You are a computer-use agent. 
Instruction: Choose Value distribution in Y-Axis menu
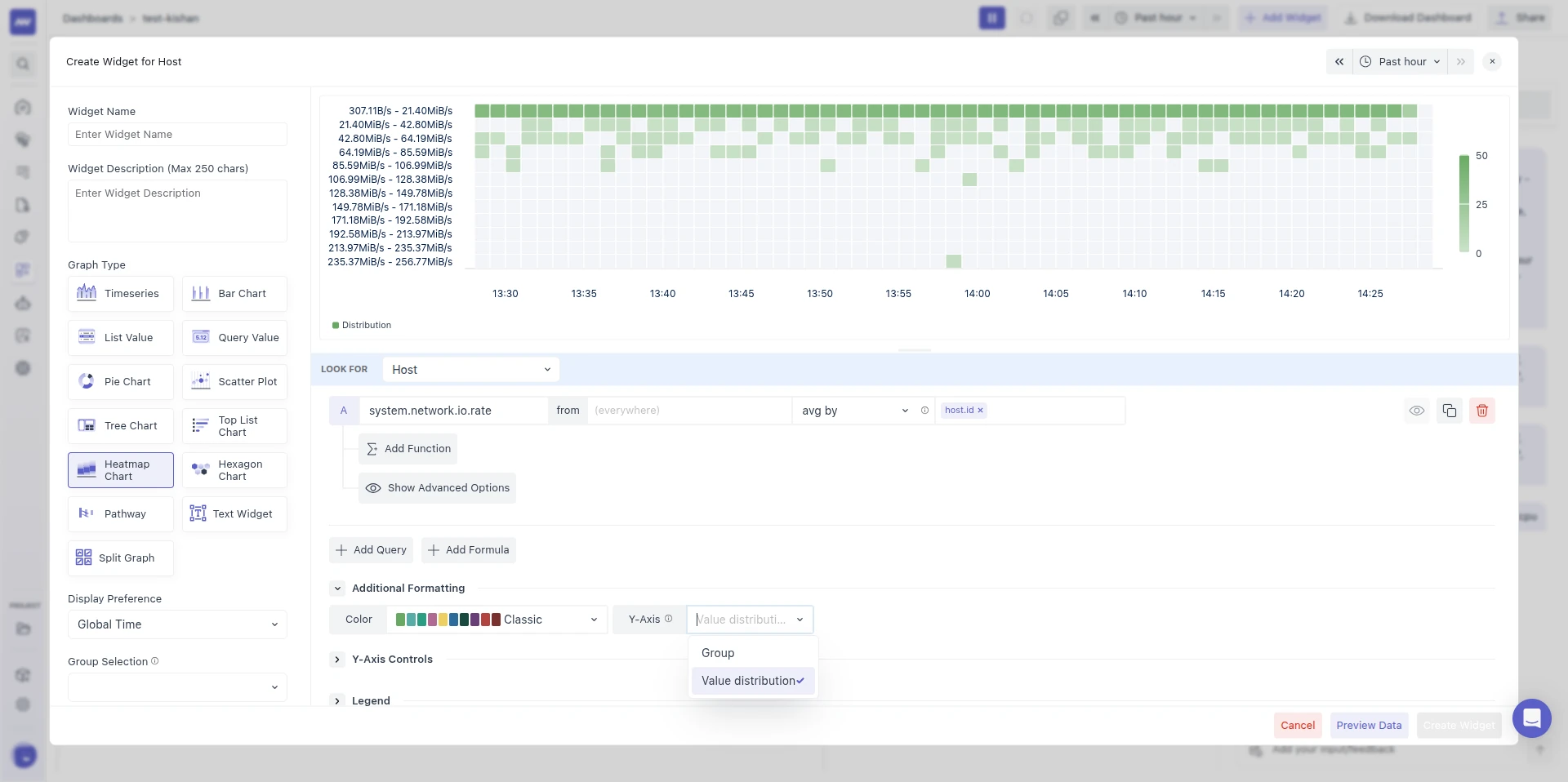pos(753,681)
